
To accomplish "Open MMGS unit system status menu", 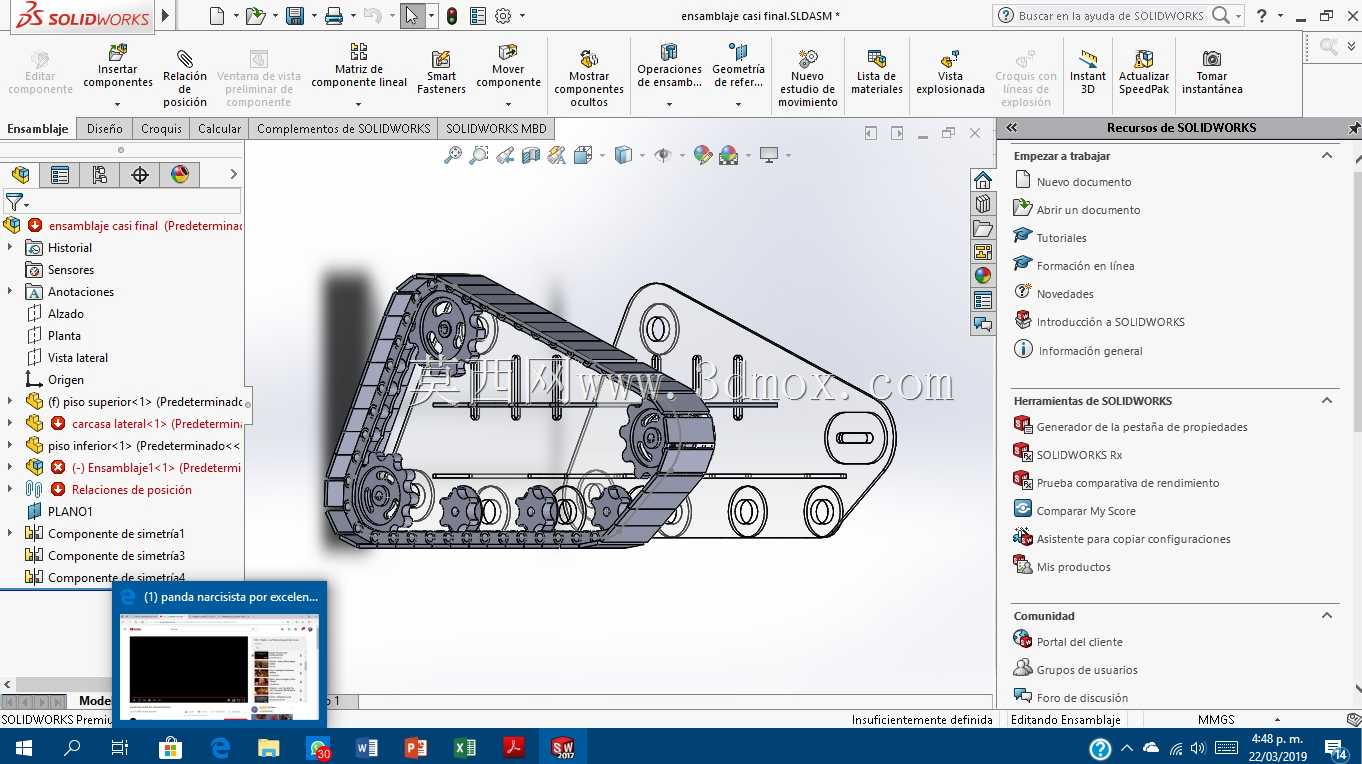I will [1216, 720].
